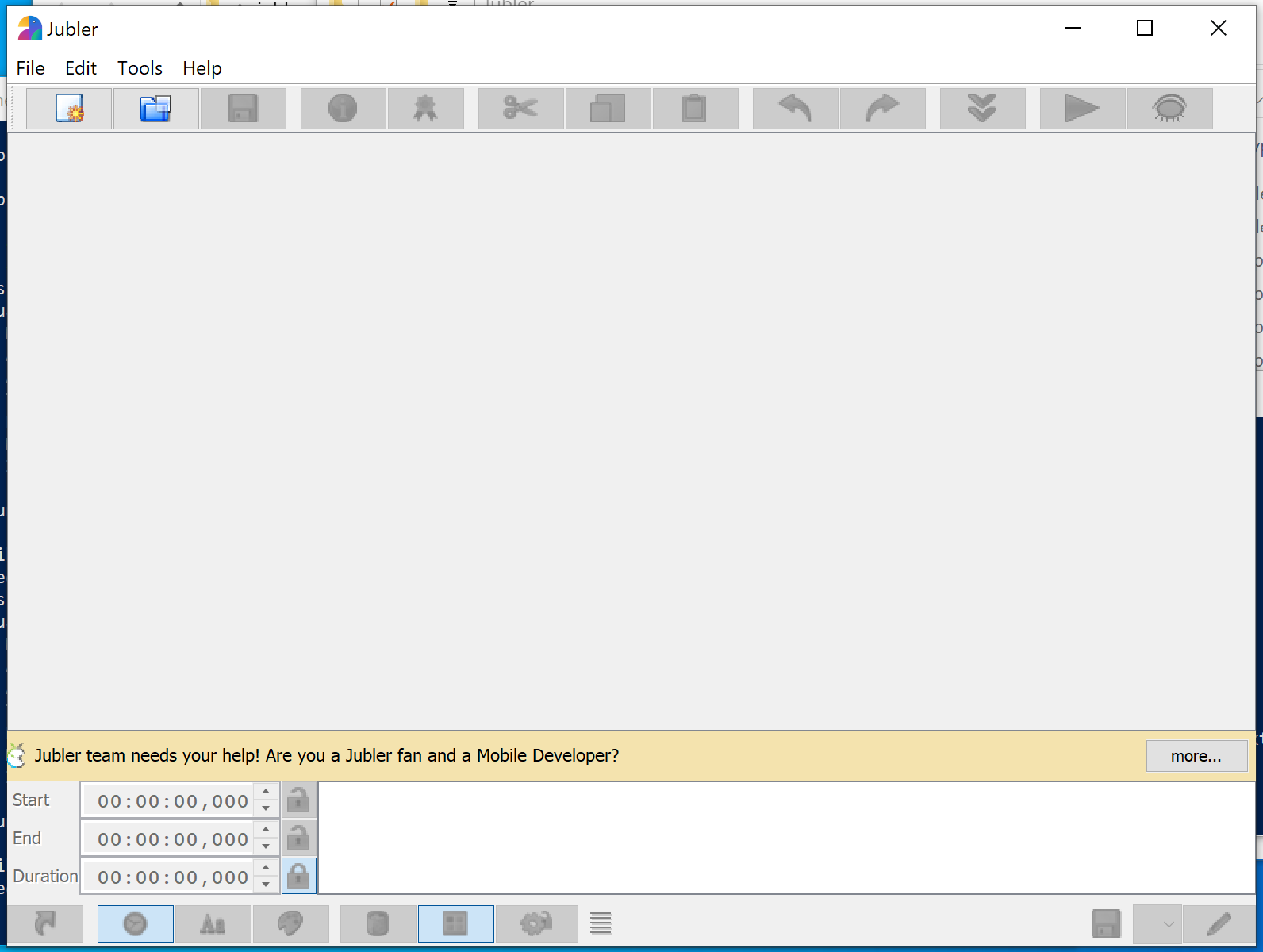Open the Tools menu
Image resolution: width=1263 pixels, height=952 pixels.
click(140, 68)
